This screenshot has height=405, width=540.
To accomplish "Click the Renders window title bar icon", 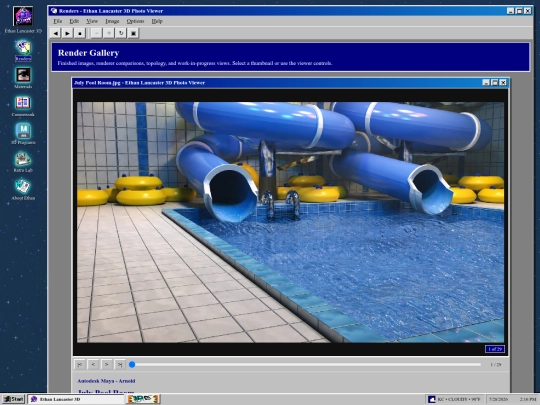I will pos(54,11).
